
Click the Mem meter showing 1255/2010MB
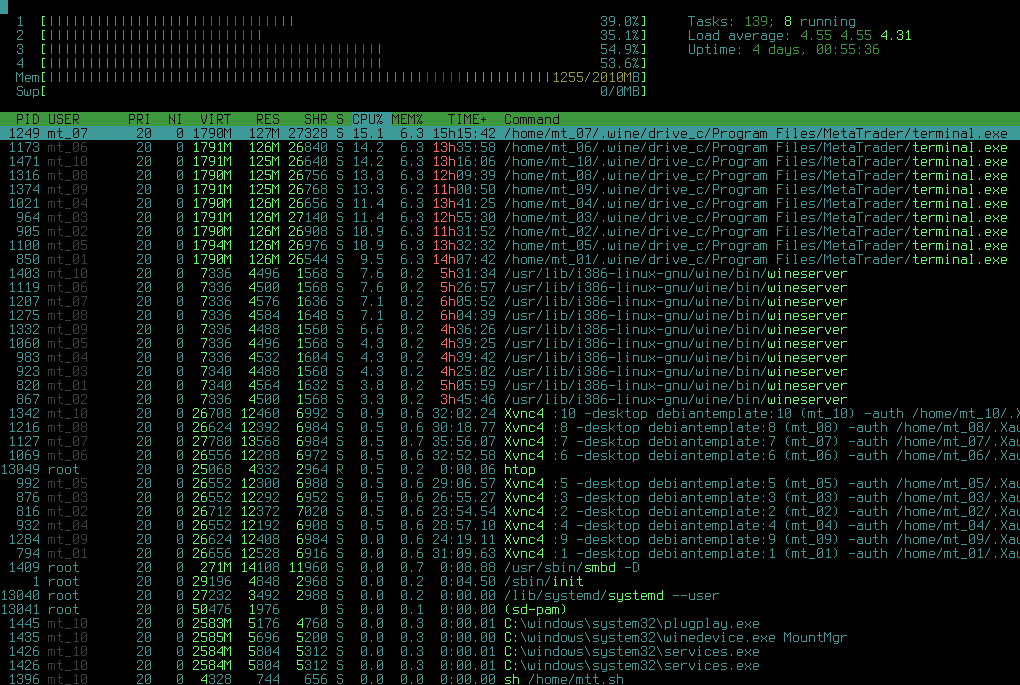(x=331, y=77)
